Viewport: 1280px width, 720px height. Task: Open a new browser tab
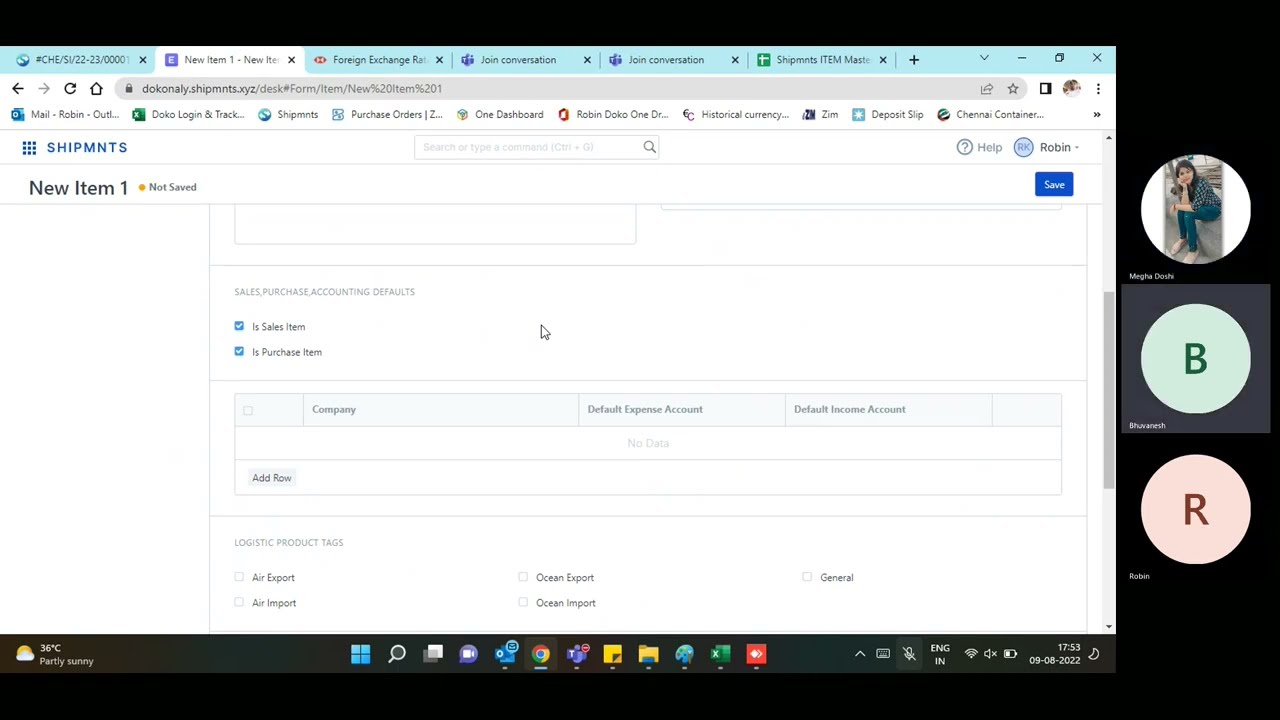914,60
